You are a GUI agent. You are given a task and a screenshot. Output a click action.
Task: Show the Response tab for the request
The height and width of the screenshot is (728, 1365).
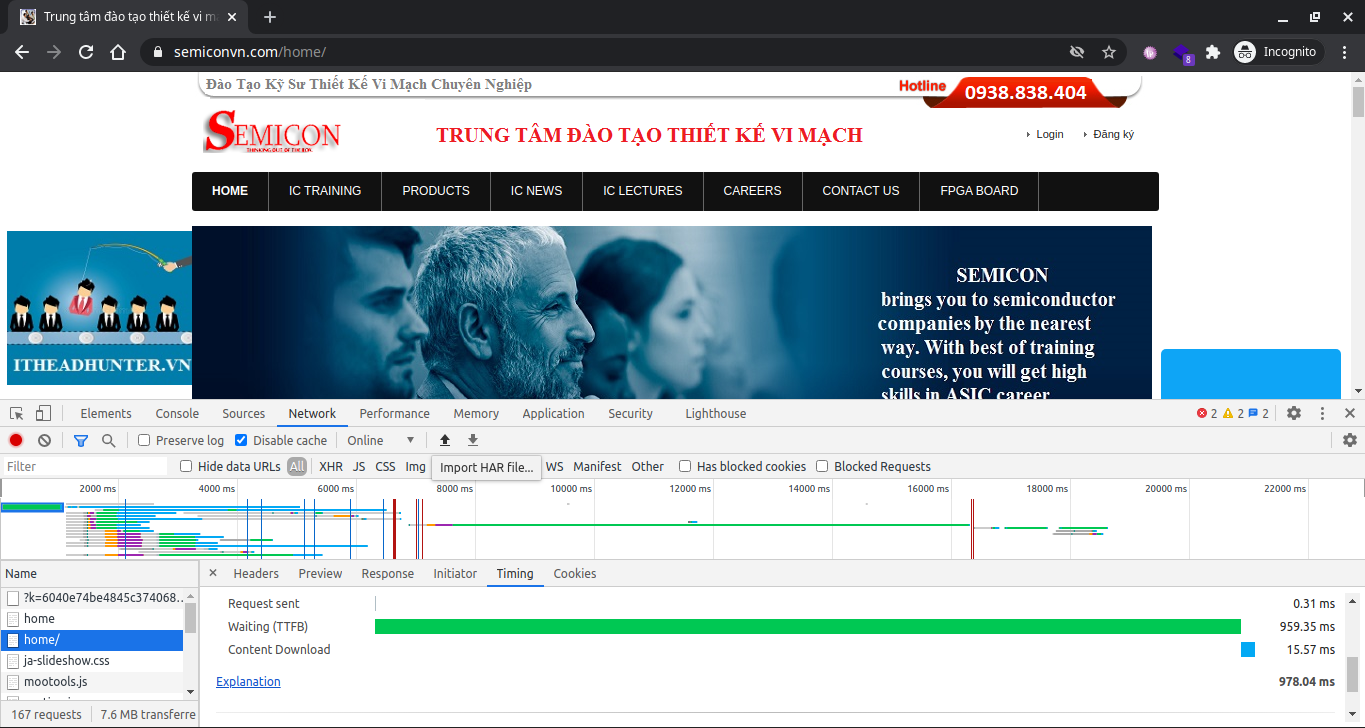pos(387,573)
